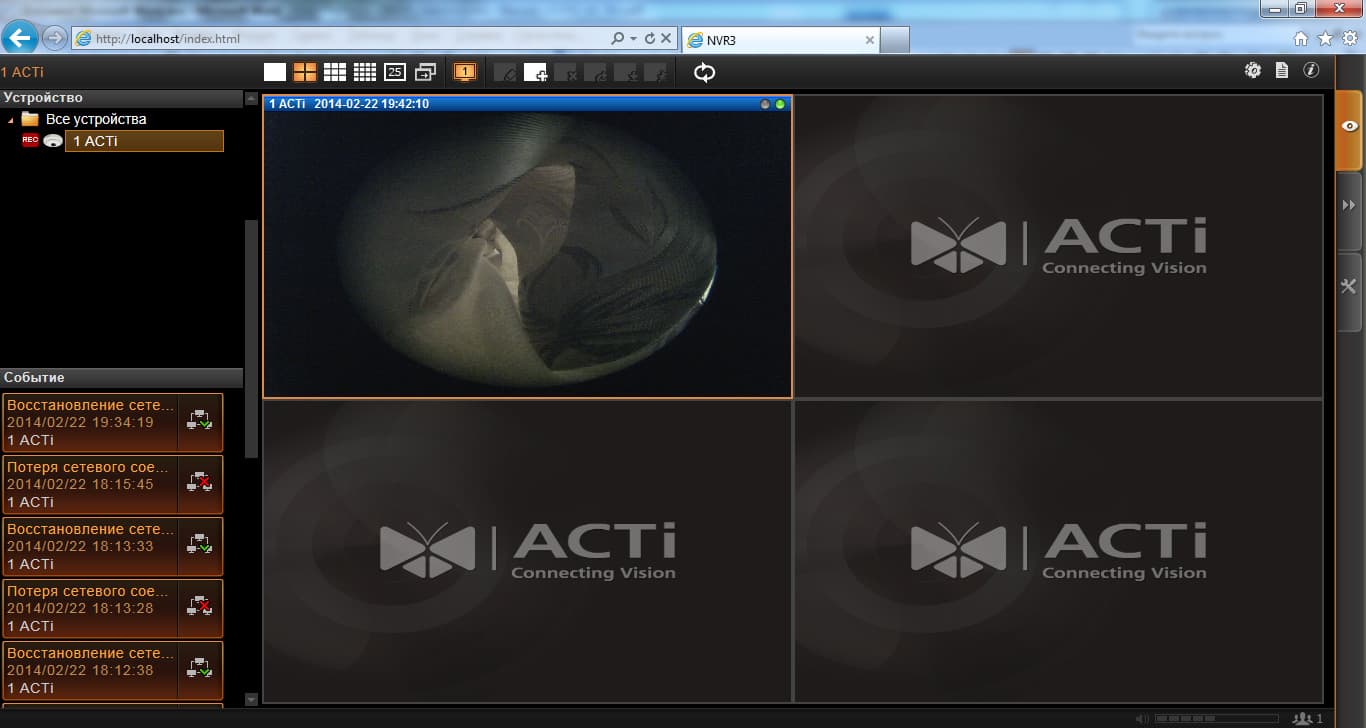Screen dimensions: 1366x728
Task: Close the NVR3 browser tab
Action: click(869, 40)
